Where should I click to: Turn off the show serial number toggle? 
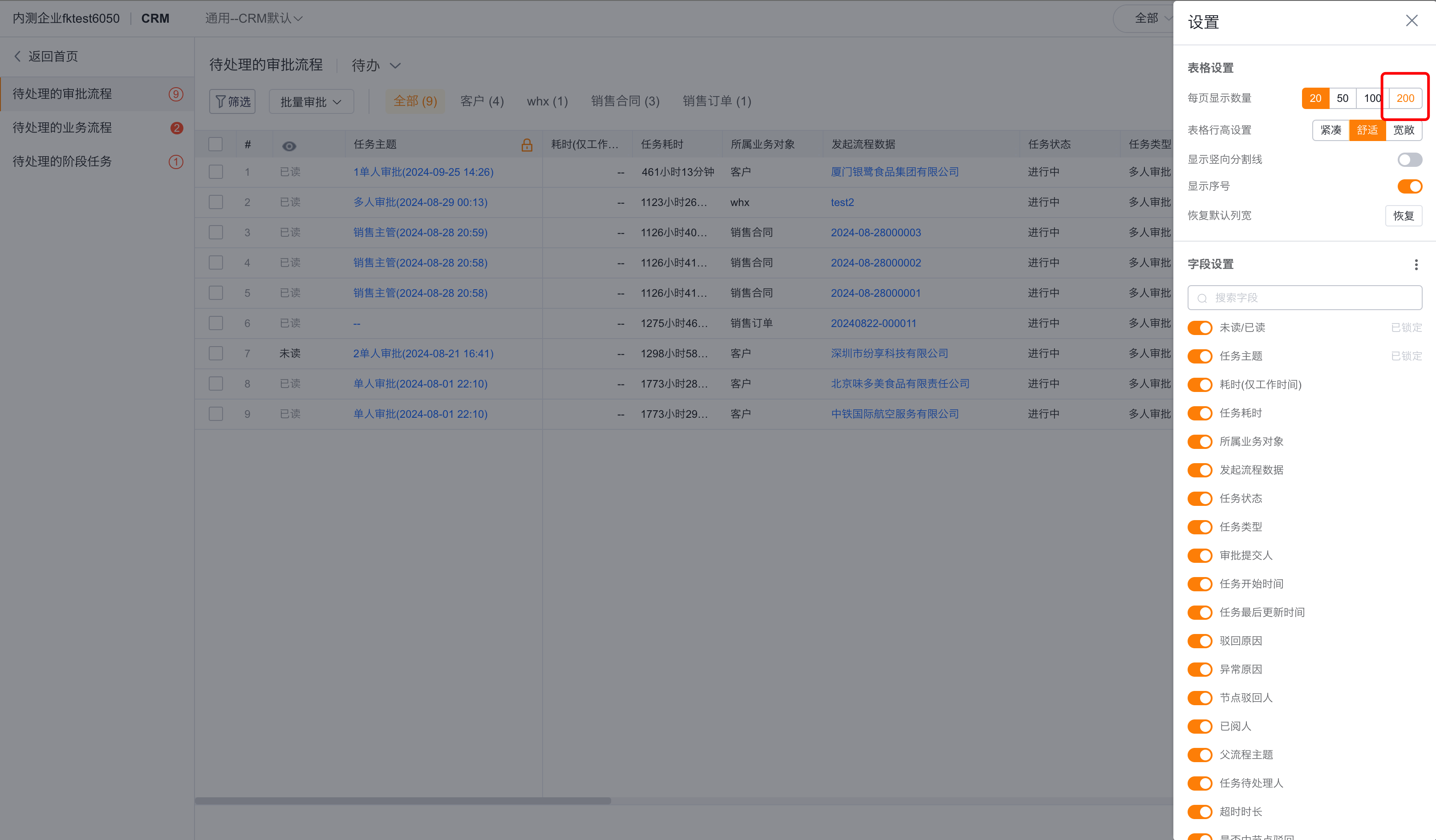point(1409,186)
